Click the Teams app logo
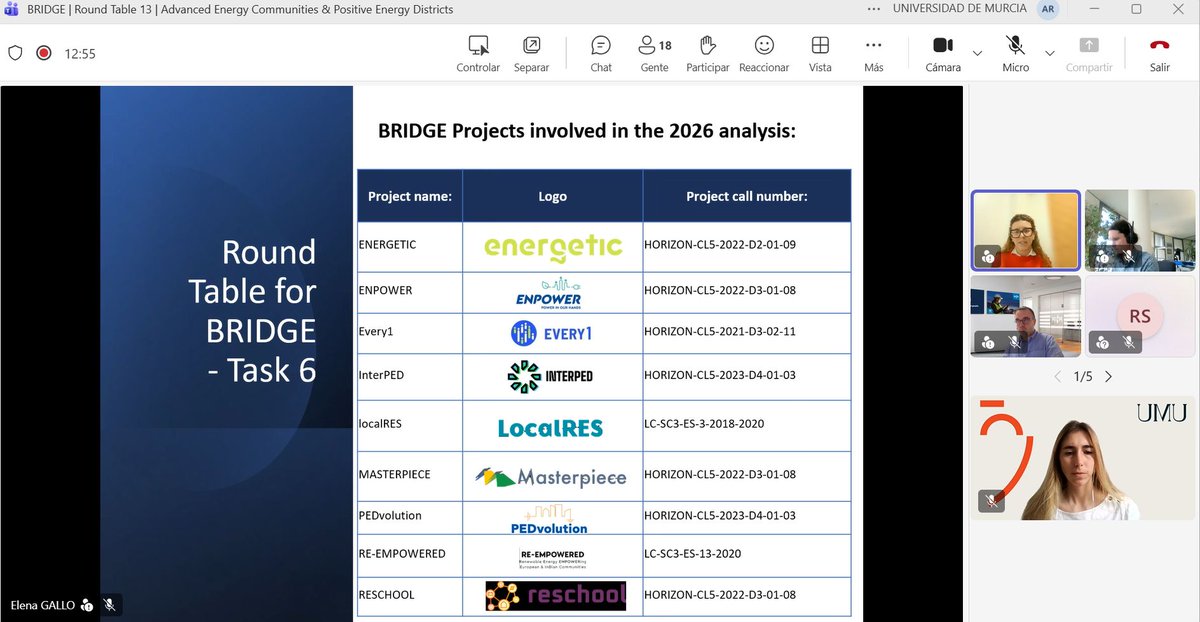 10,9
